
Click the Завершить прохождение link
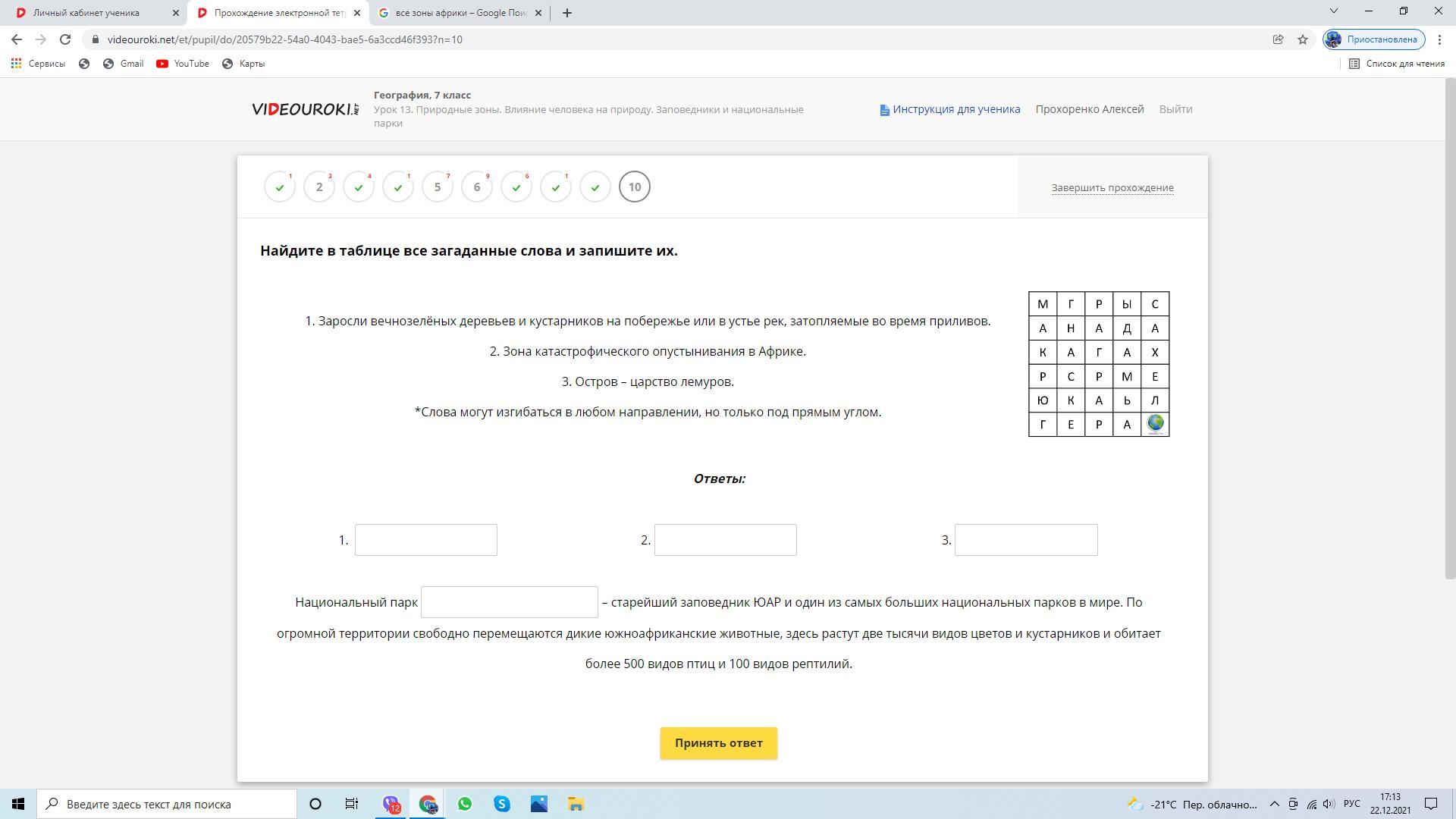tap(1112, 187)
